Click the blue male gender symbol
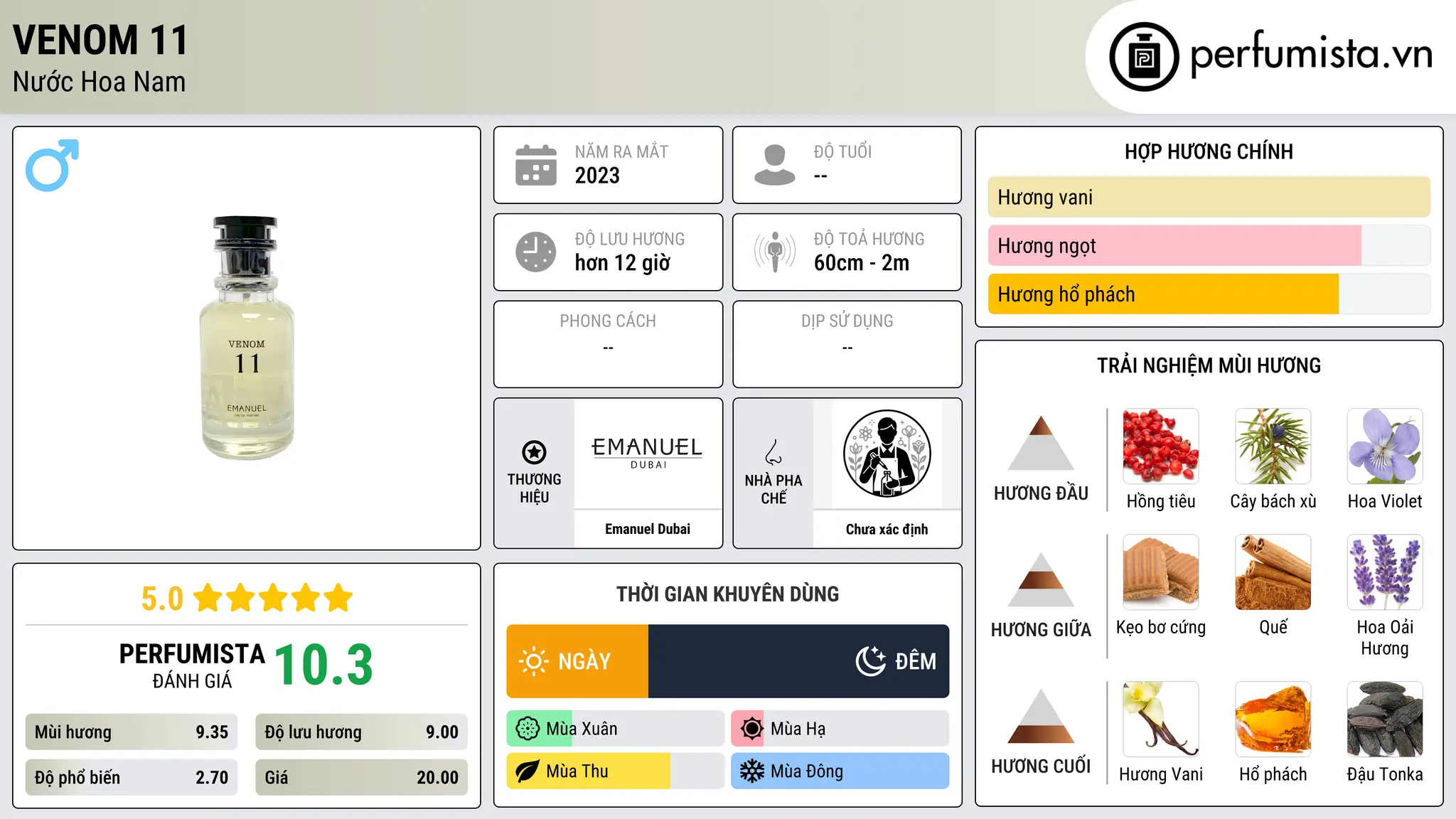Viewport: 1456px width, 819px height. click(x=52, y=165)
